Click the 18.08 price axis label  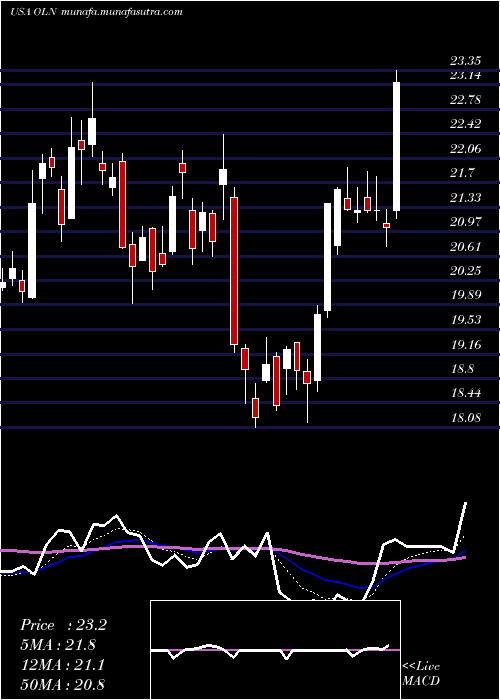click(x=465, y=418)
